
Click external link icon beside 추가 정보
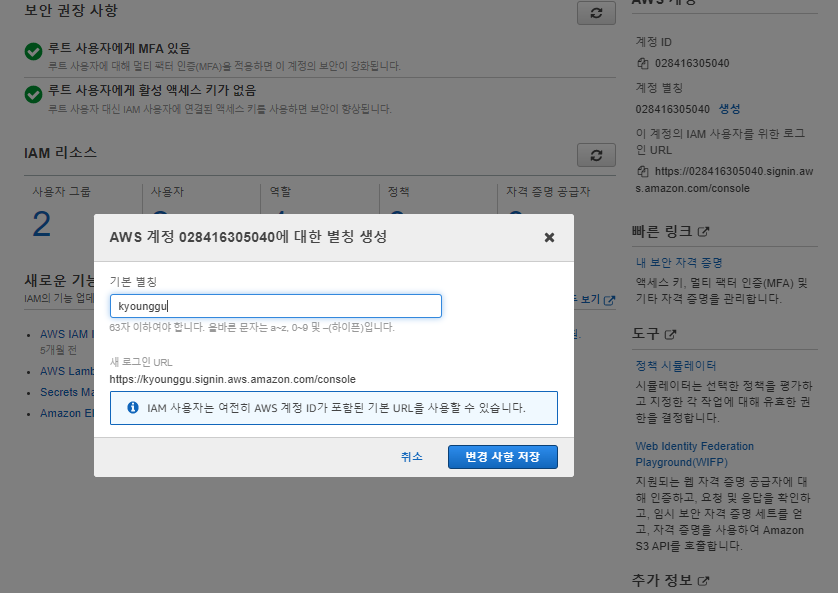(703, 581)
